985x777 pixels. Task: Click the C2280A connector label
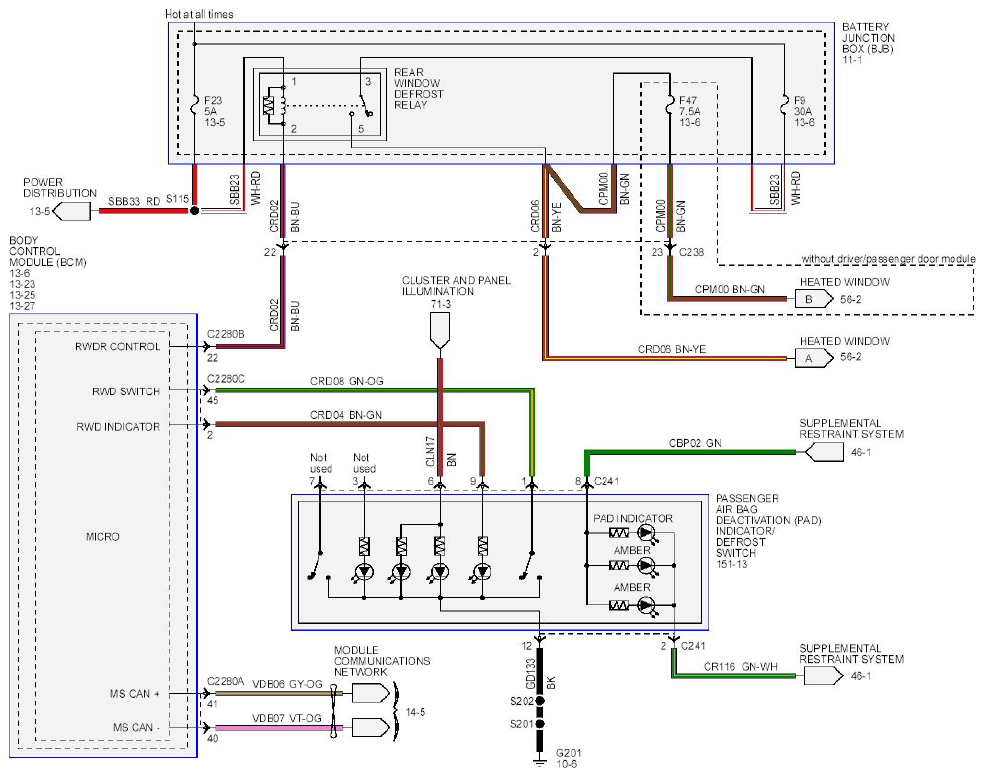click(226, 682)
